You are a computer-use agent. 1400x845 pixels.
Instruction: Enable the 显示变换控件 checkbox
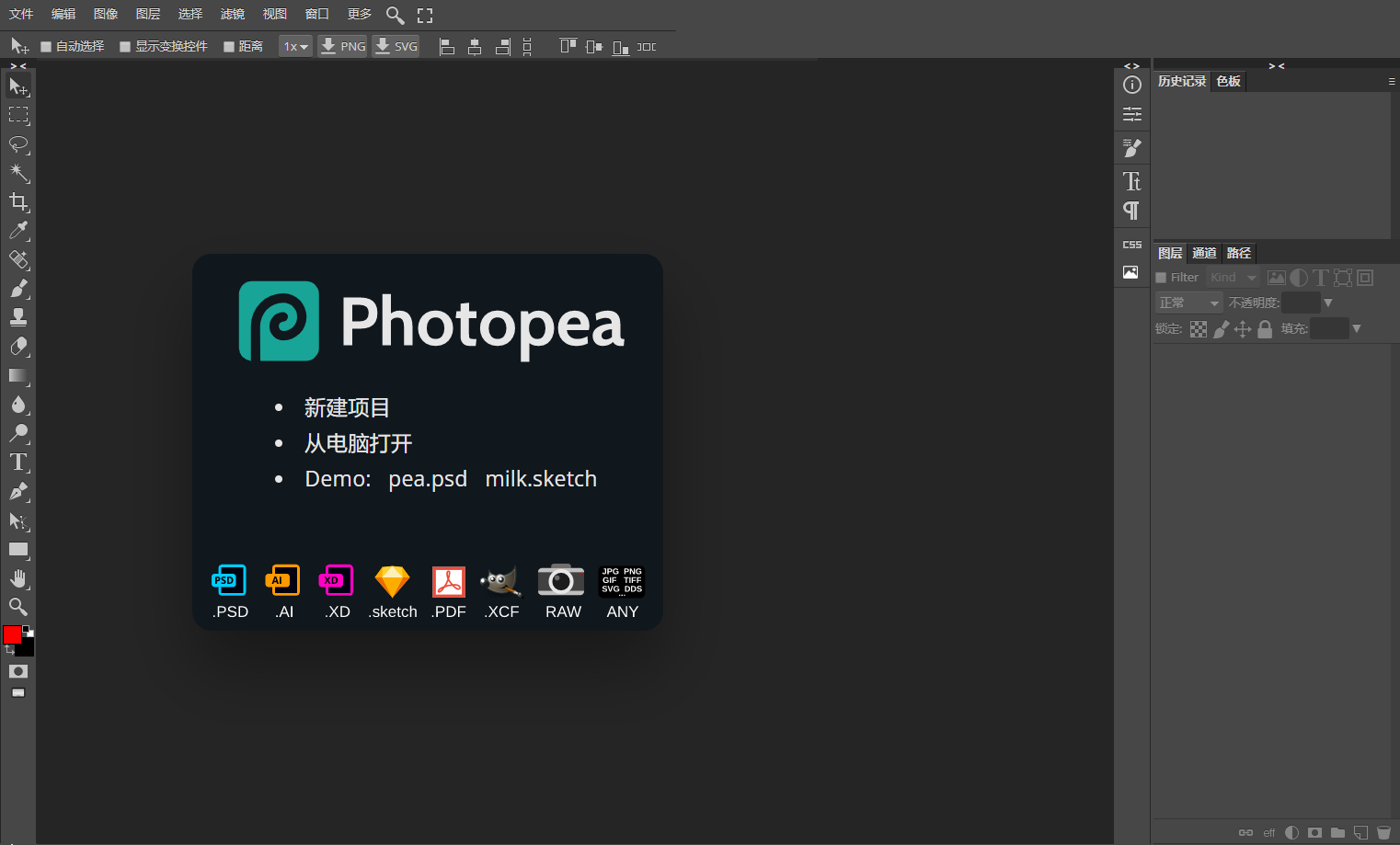(125, 47)
